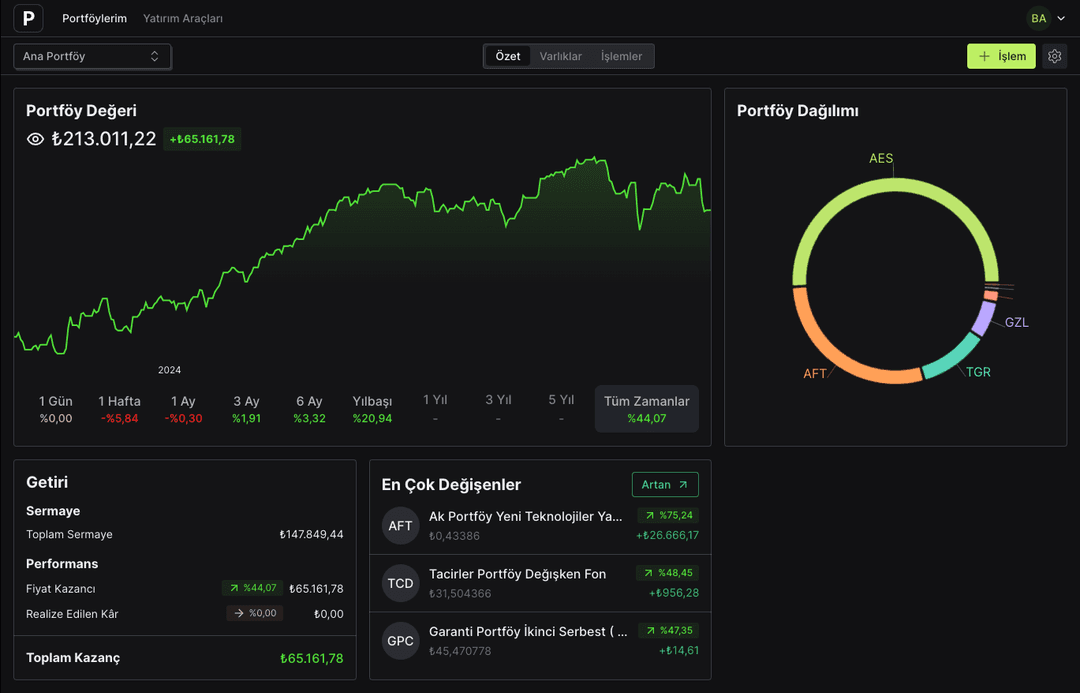Select the 1 Yıl period
This screenshot has width=1080, height=693.
pos(435,409)
